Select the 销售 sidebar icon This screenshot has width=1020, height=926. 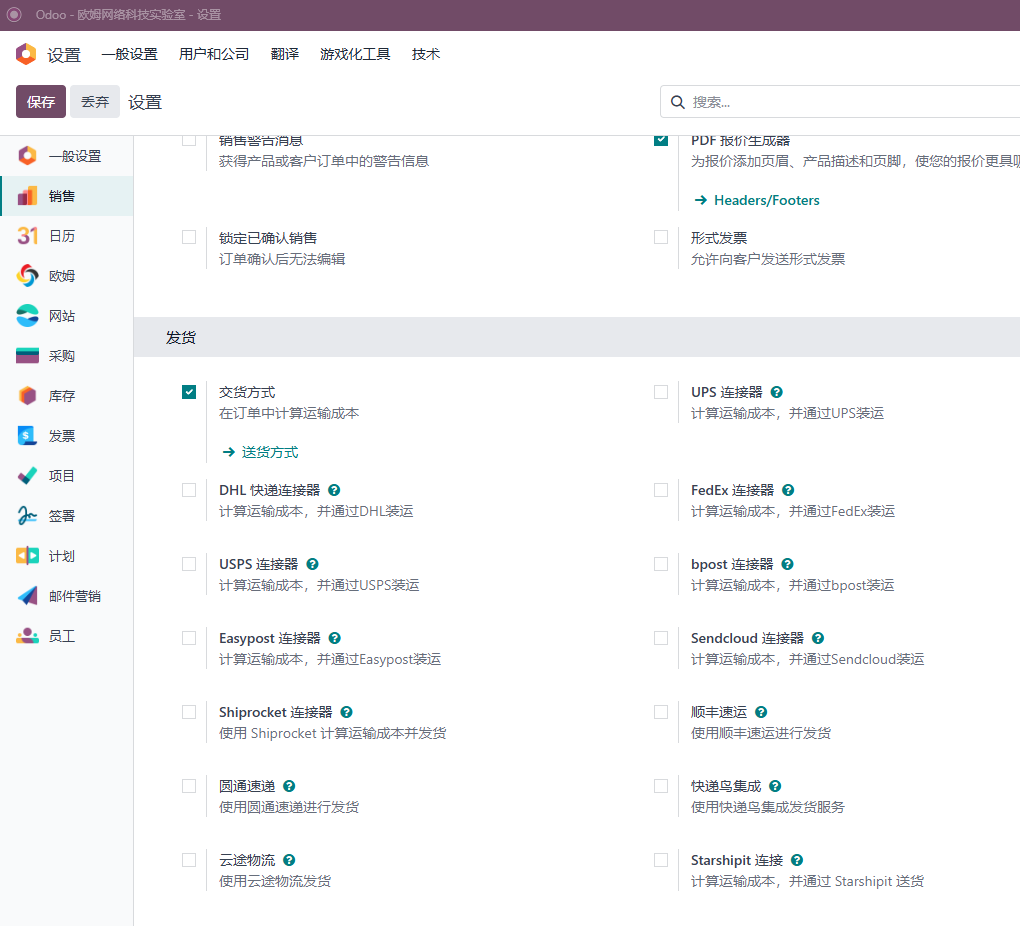click(27, 196)
